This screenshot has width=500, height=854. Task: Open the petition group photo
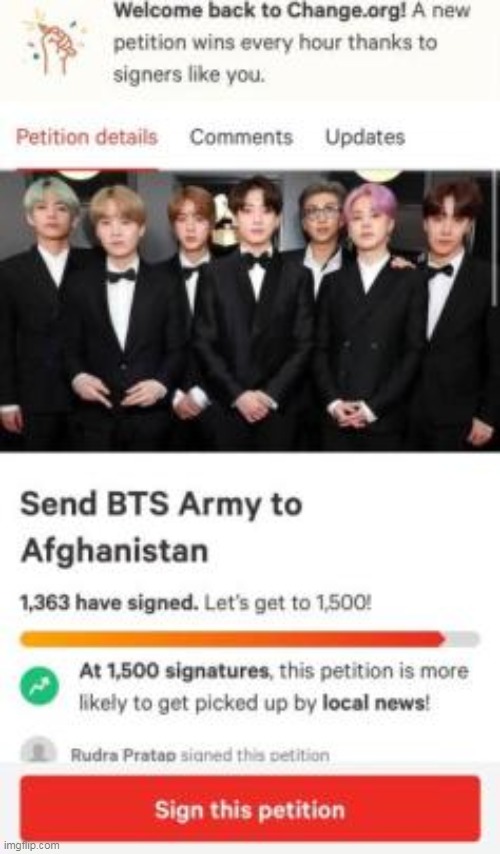[x=250, y=311]
